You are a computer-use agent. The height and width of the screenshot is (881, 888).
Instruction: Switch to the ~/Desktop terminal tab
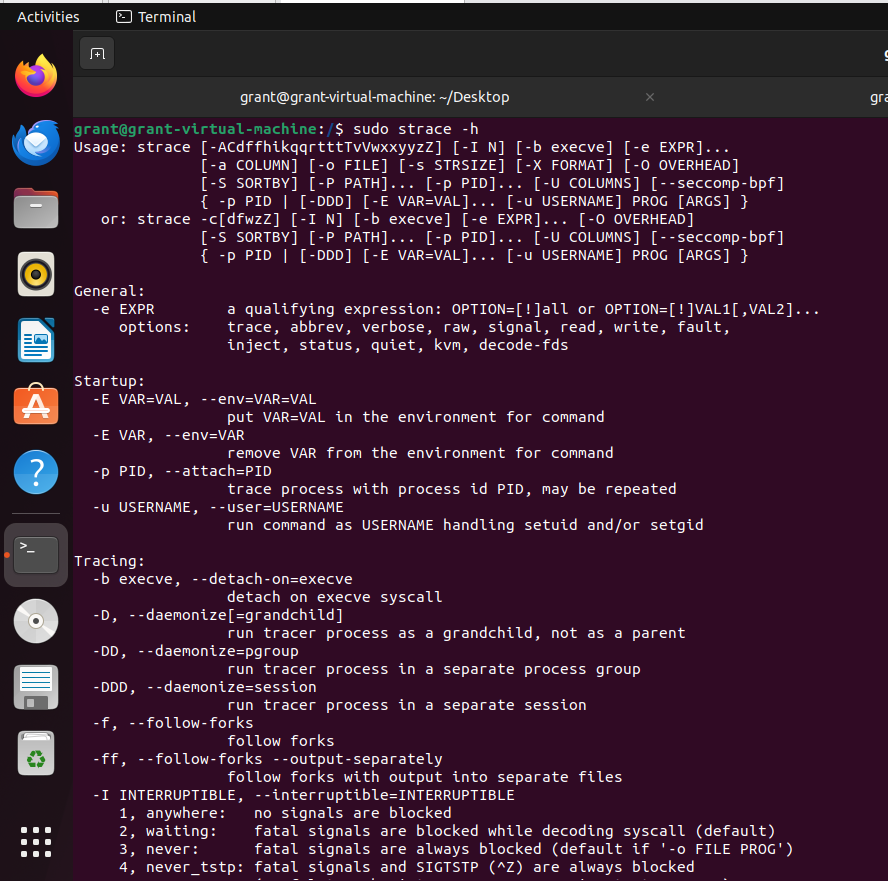(x=374, y=97)
